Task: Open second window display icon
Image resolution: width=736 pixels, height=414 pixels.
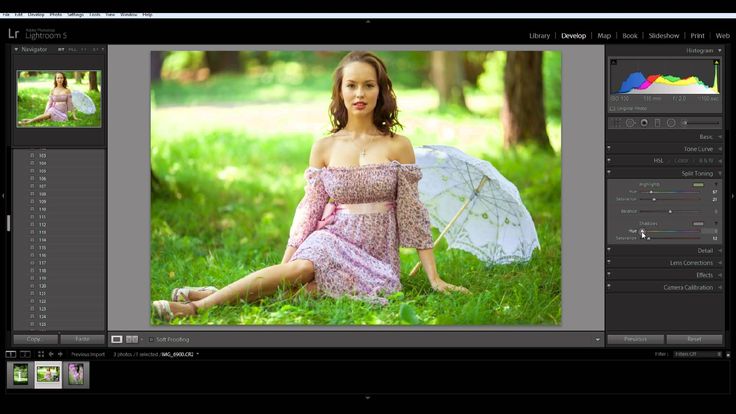Action: [x=25, y=354]
